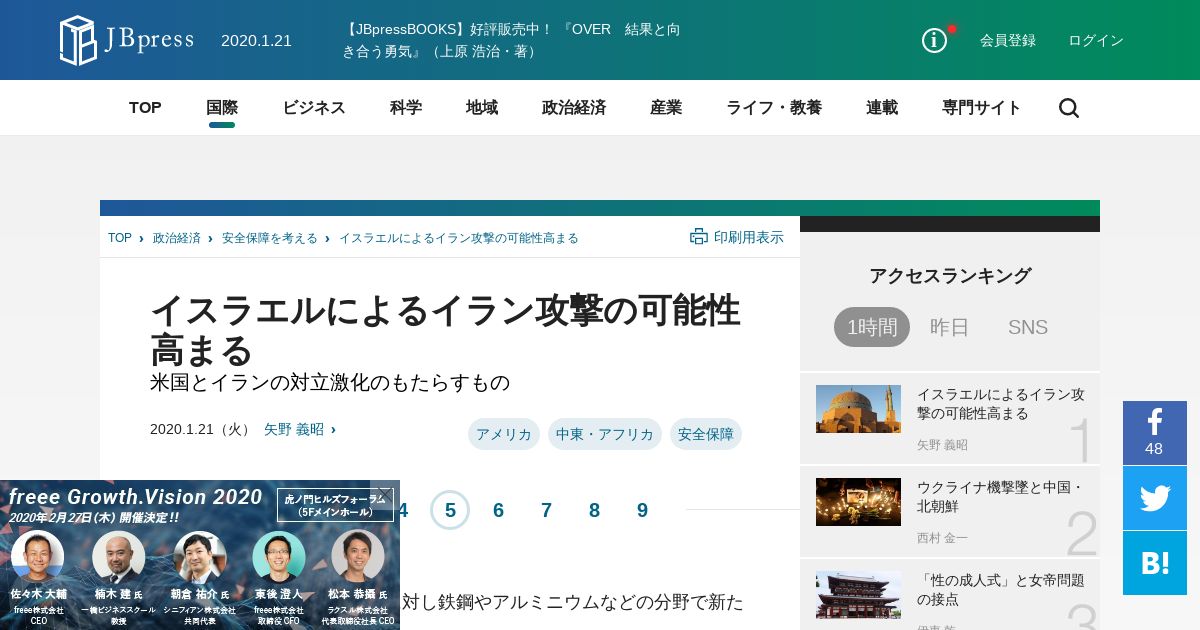Share article on Facebook
The width and height of the screenshot is (1200, 630).
[x=1155, y=433]
